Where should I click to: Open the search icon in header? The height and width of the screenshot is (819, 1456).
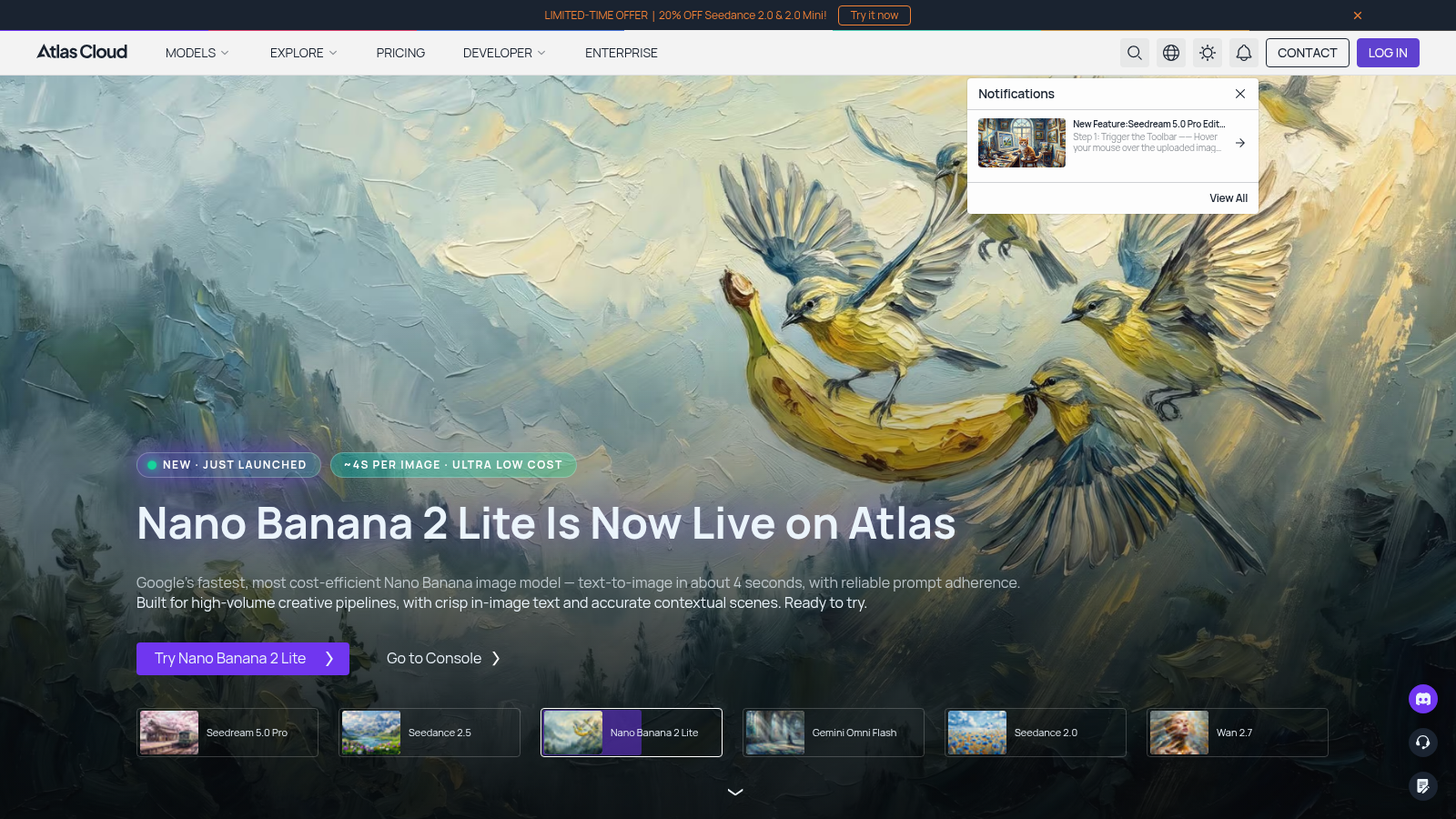point(1135,53)
